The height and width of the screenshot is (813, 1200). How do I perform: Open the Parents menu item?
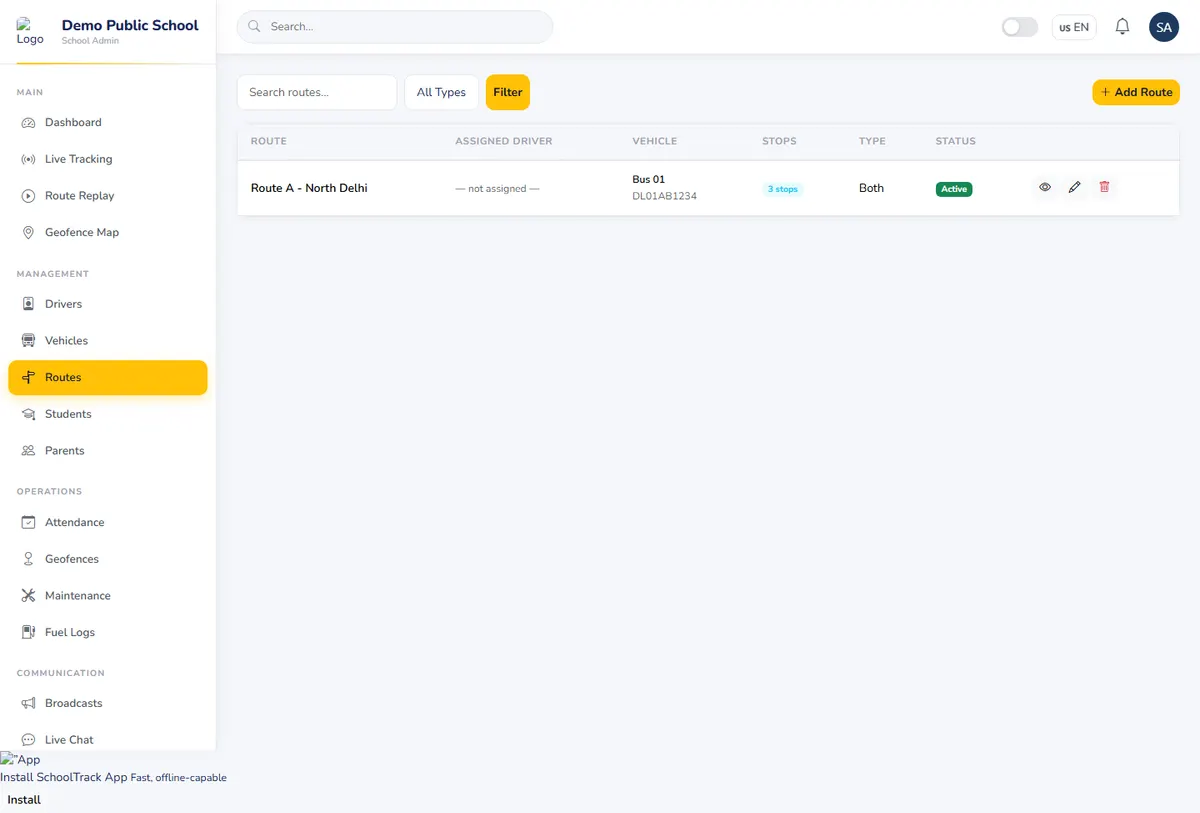[108, 451]
